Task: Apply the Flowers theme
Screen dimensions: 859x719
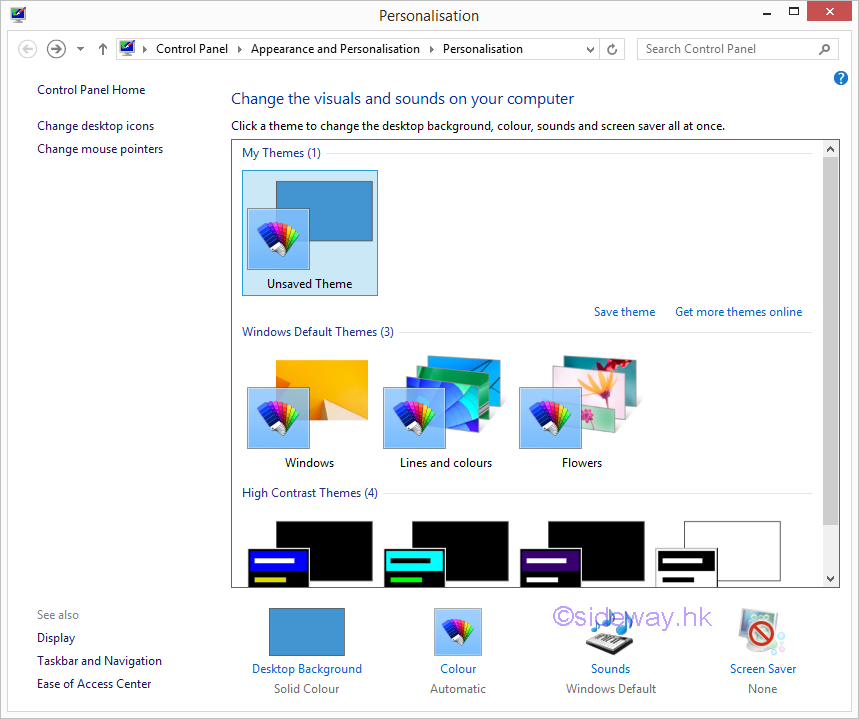Action: click(581, 412)
